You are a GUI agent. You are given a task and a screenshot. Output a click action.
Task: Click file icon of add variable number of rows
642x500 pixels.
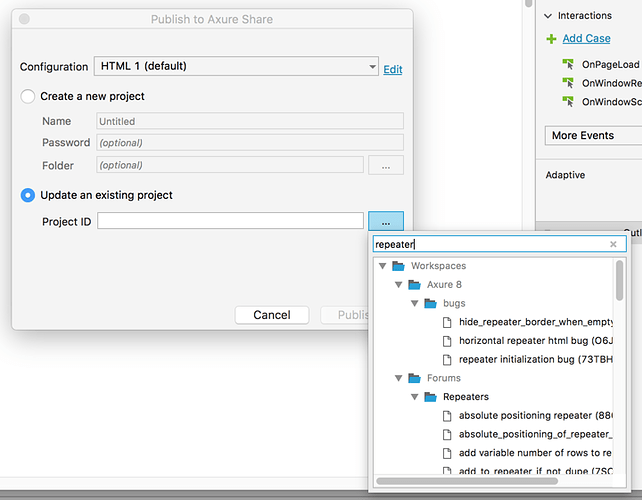(447, 453)
